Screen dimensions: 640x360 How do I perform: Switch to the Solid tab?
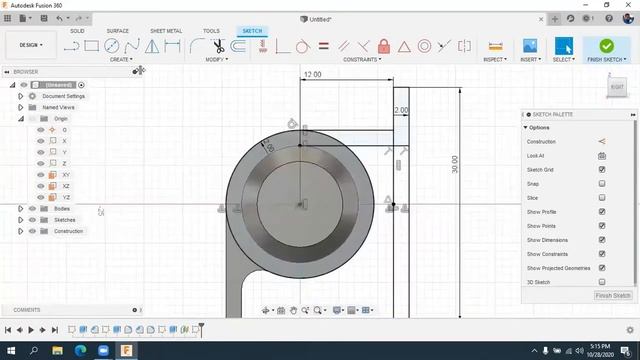tap(77, 31)
